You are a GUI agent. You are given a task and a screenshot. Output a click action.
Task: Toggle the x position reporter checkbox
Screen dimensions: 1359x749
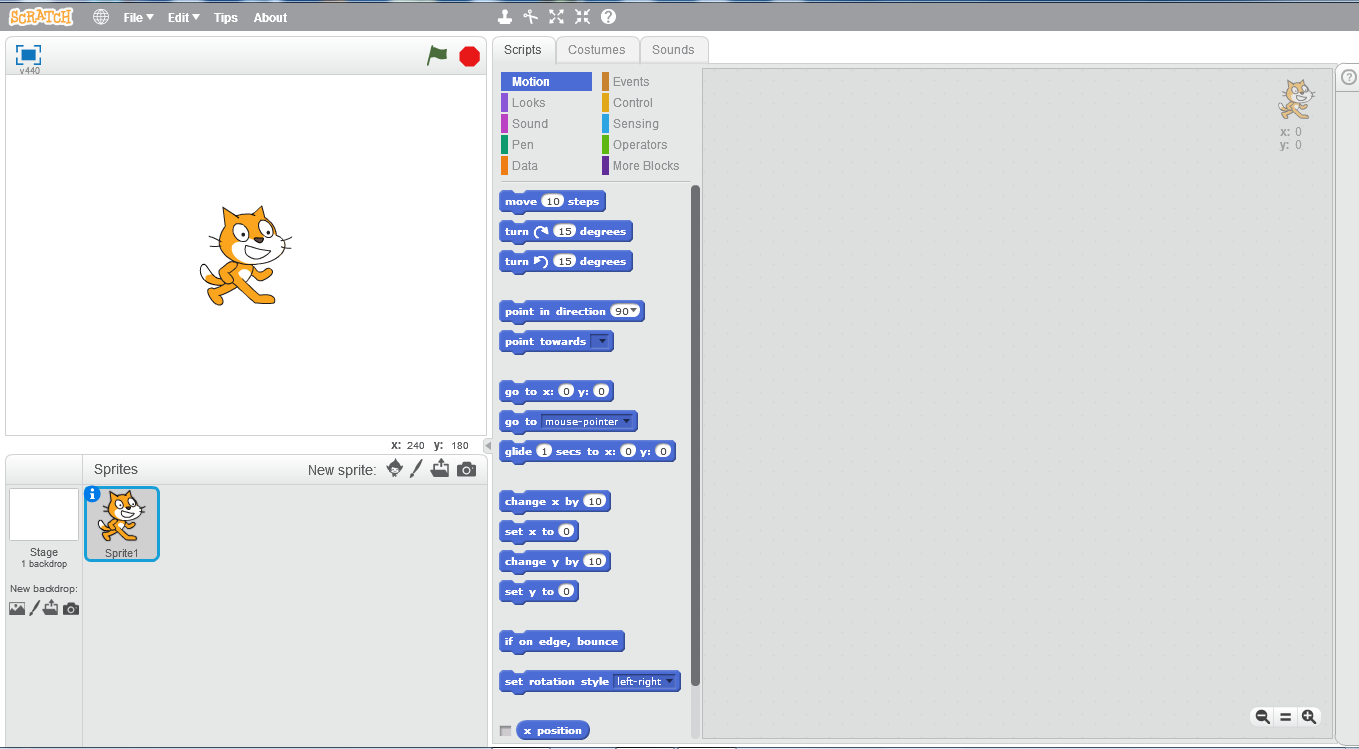(x=505, y=731)
